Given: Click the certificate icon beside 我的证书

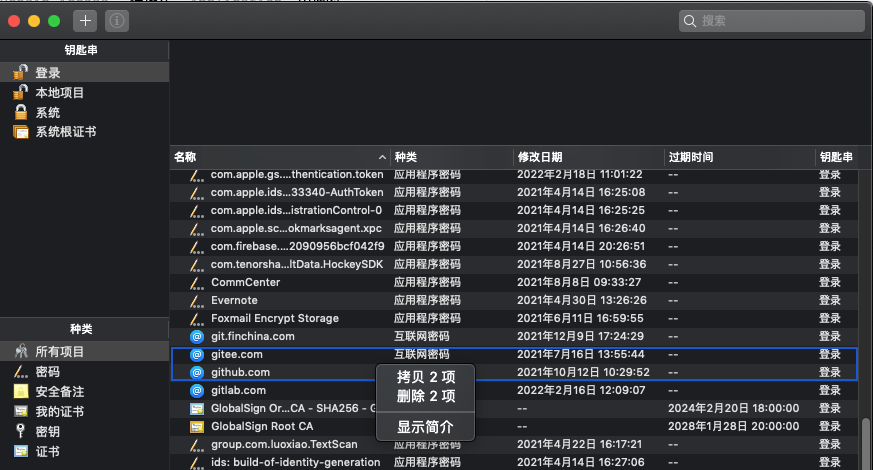Looking at the screenshot, I should click(21, 412).
